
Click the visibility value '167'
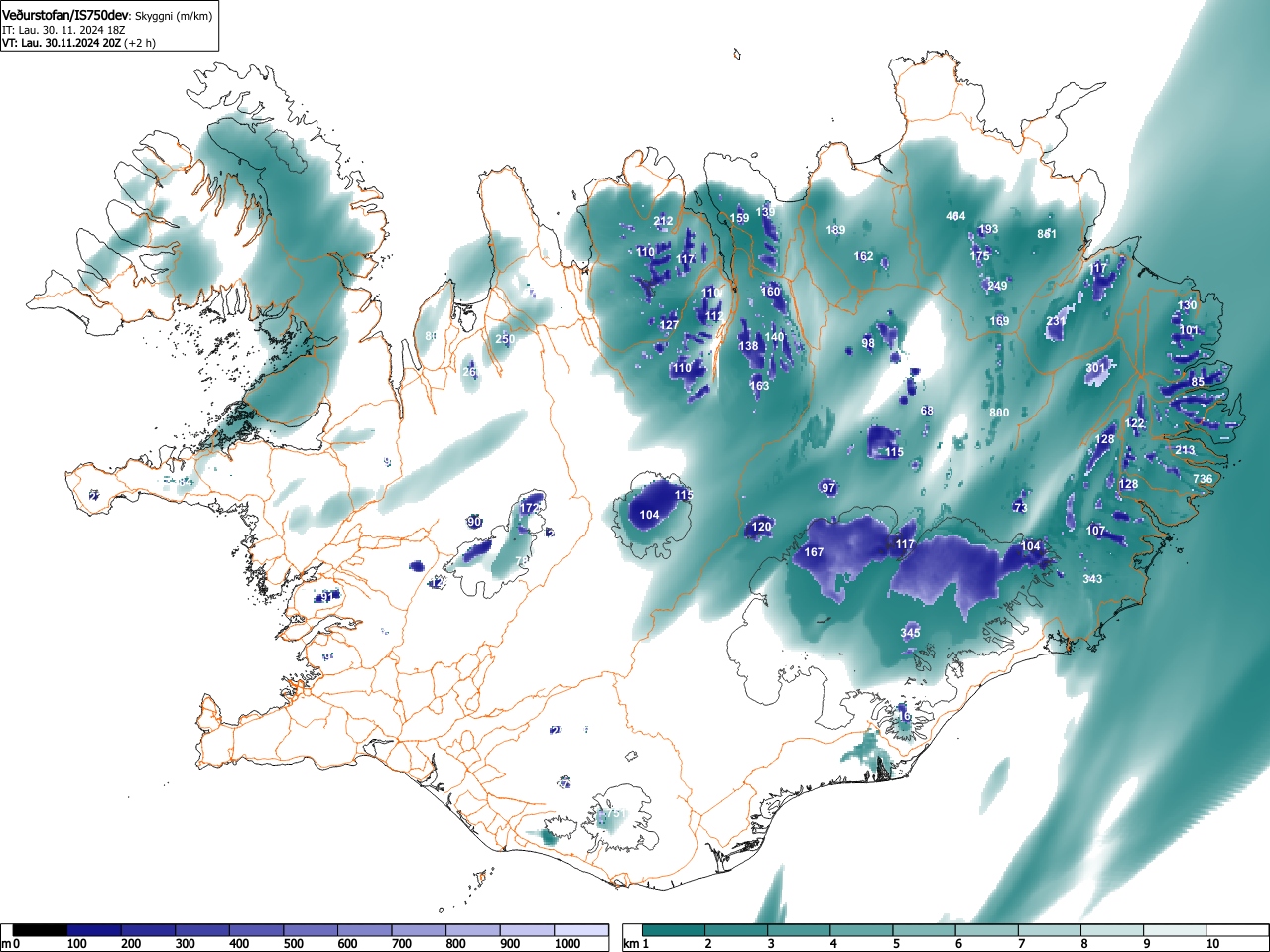pos(814,552)
